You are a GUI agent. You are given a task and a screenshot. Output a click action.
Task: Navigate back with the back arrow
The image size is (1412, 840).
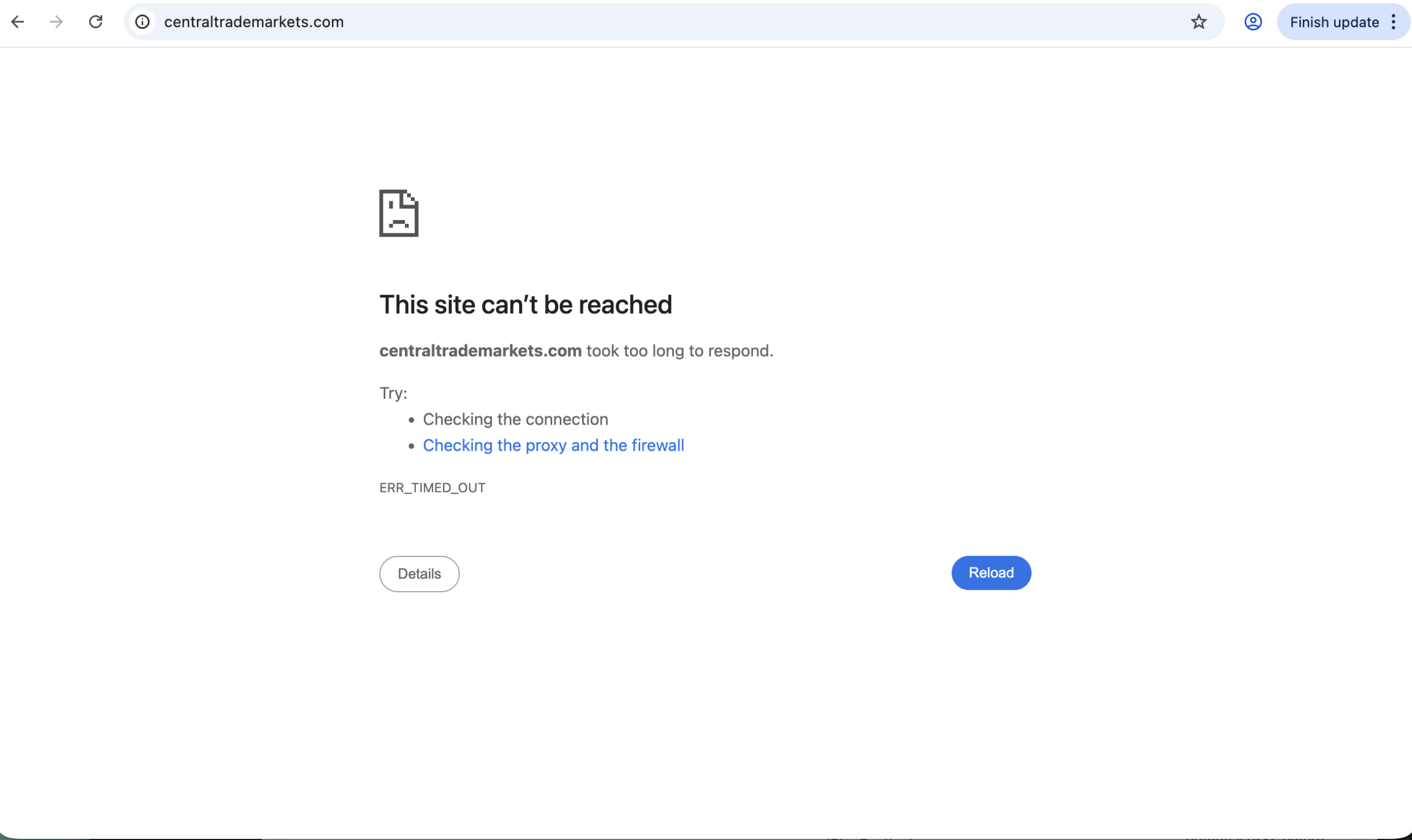click(x=19, y=22)
